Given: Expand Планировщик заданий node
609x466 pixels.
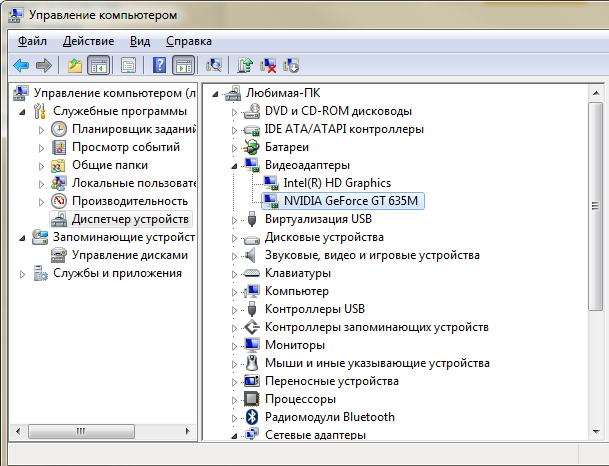Looking at the screenshot, I should click(x=41, y=130).
